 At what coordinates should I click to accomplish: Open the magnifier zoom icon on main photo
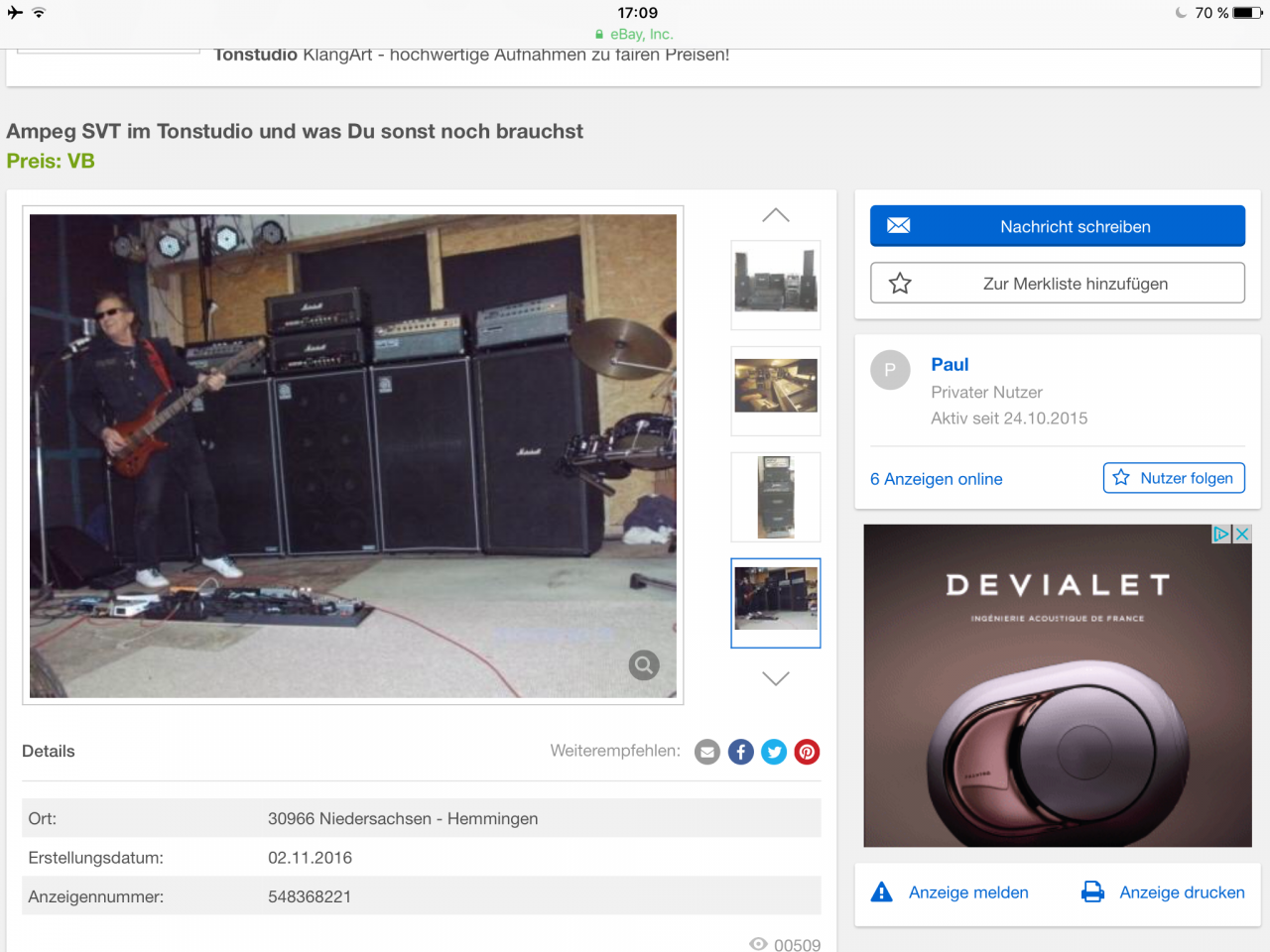644,665
